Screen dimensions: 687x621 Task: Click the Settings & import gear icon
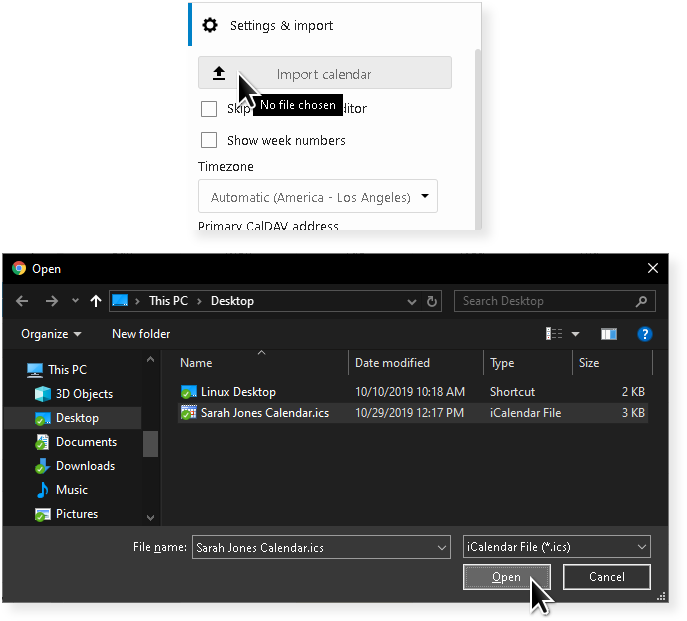210,26
